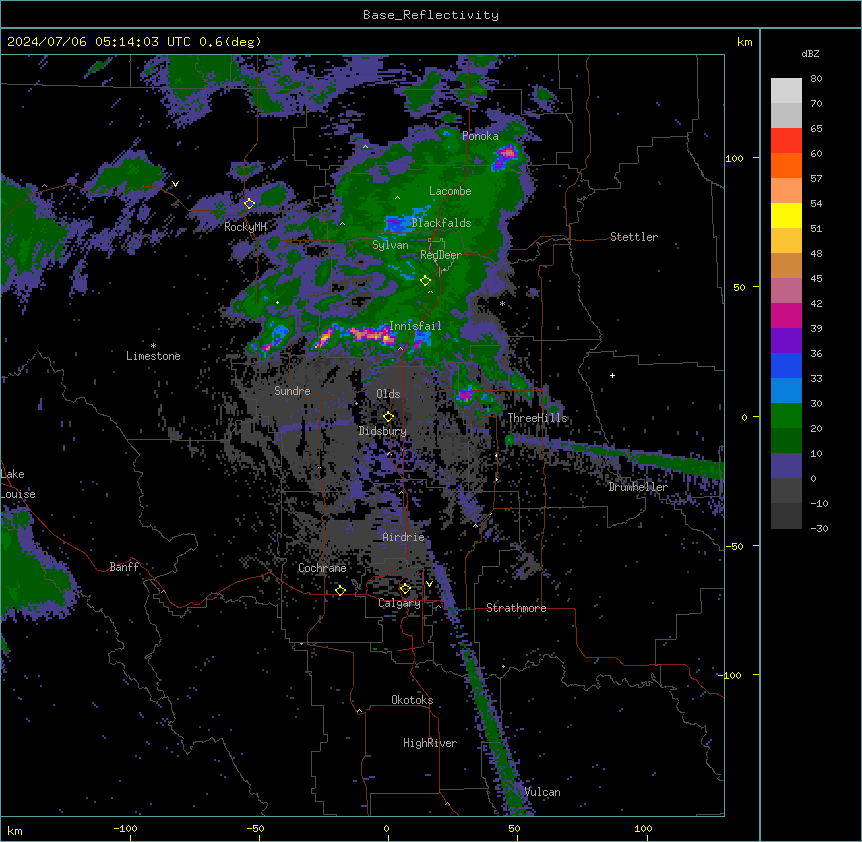Image resolution: width=862 pixels, height=842 pixels.
Task: Click the red 65 dBZ legend swatch
Action: [x=786, y=141]
